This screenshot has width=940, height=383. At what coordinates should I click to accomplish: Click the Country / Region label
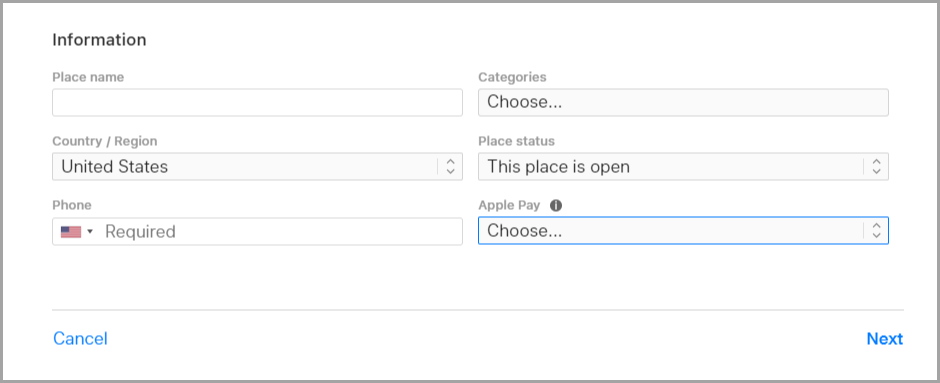pos(105,141)
